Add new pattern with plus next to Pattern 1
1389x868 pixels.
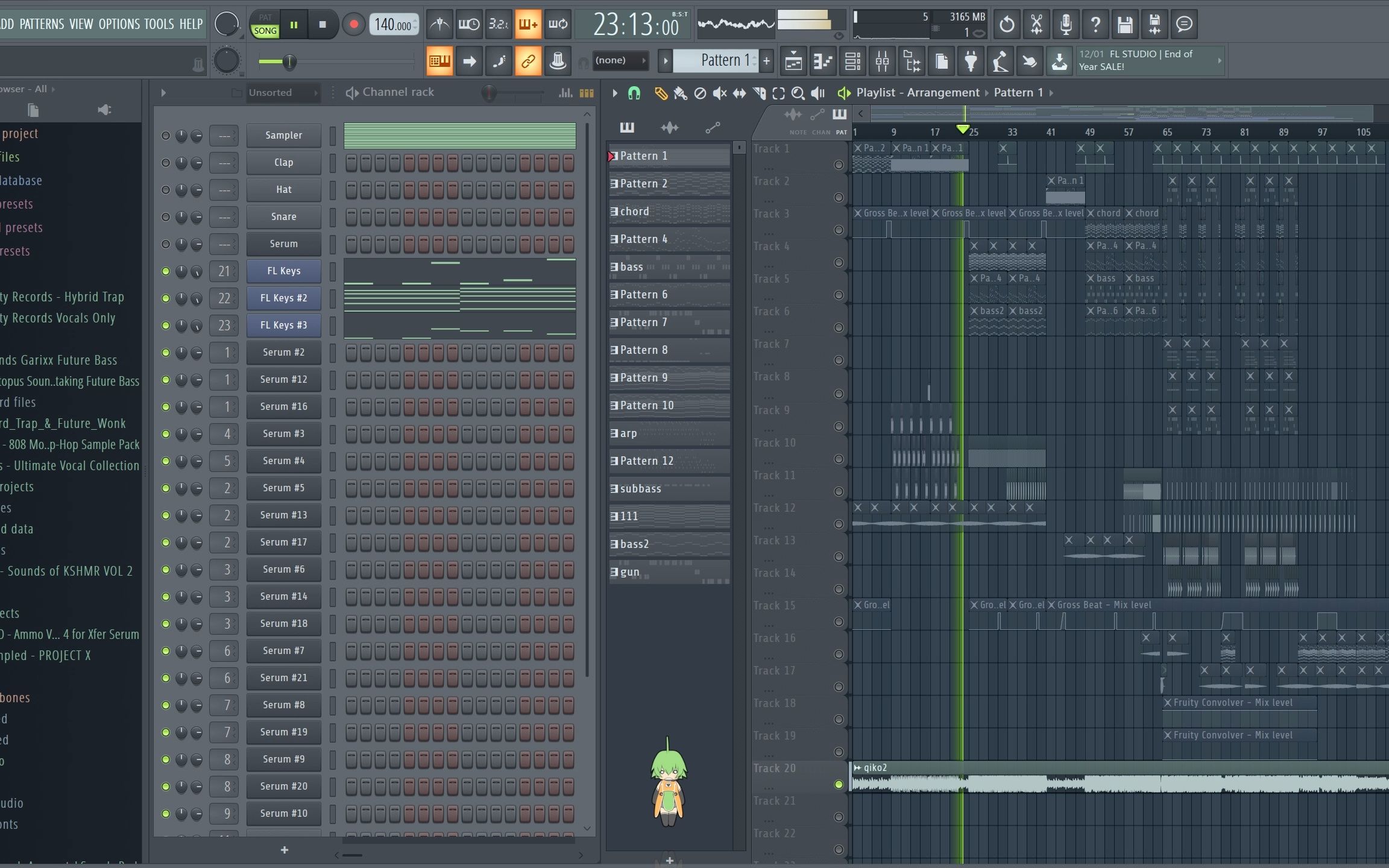tap(766, 60)
